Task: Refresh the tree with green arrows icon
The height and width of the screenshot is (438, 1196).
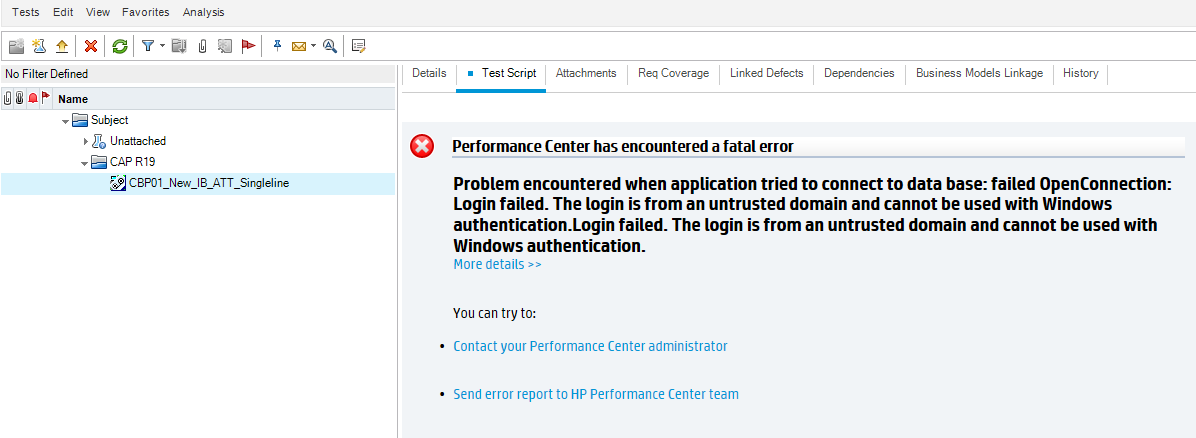Action: click(120, 47)
